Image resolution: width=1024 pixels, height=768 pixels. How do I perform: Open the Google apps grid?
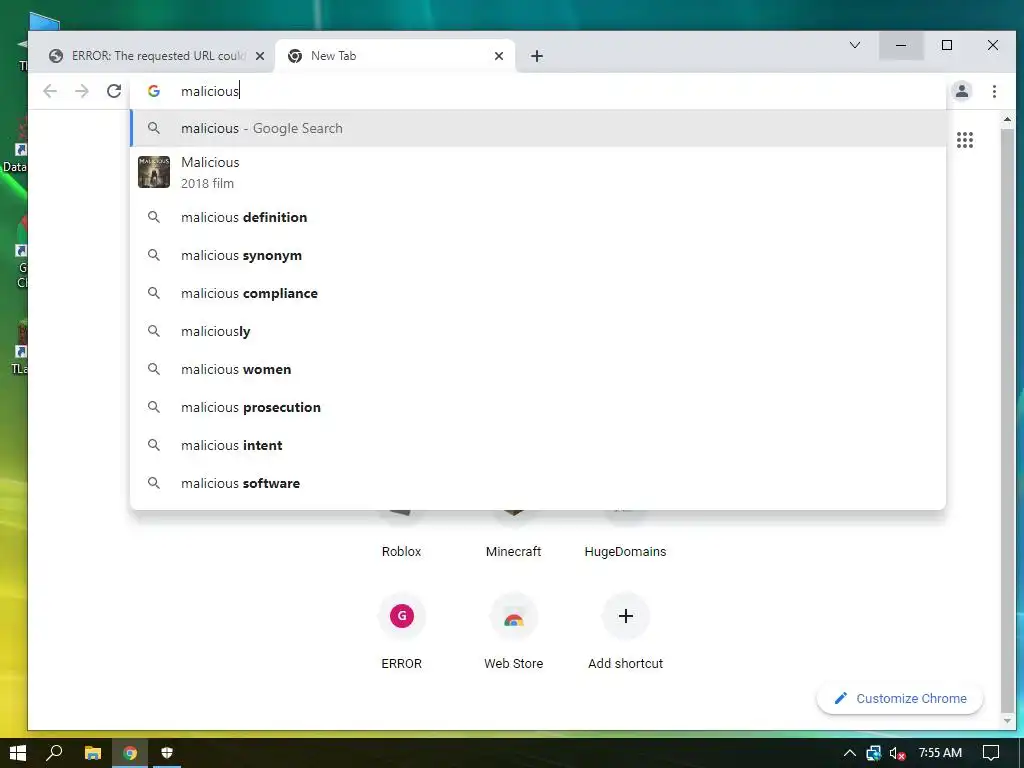coord(965,140)
